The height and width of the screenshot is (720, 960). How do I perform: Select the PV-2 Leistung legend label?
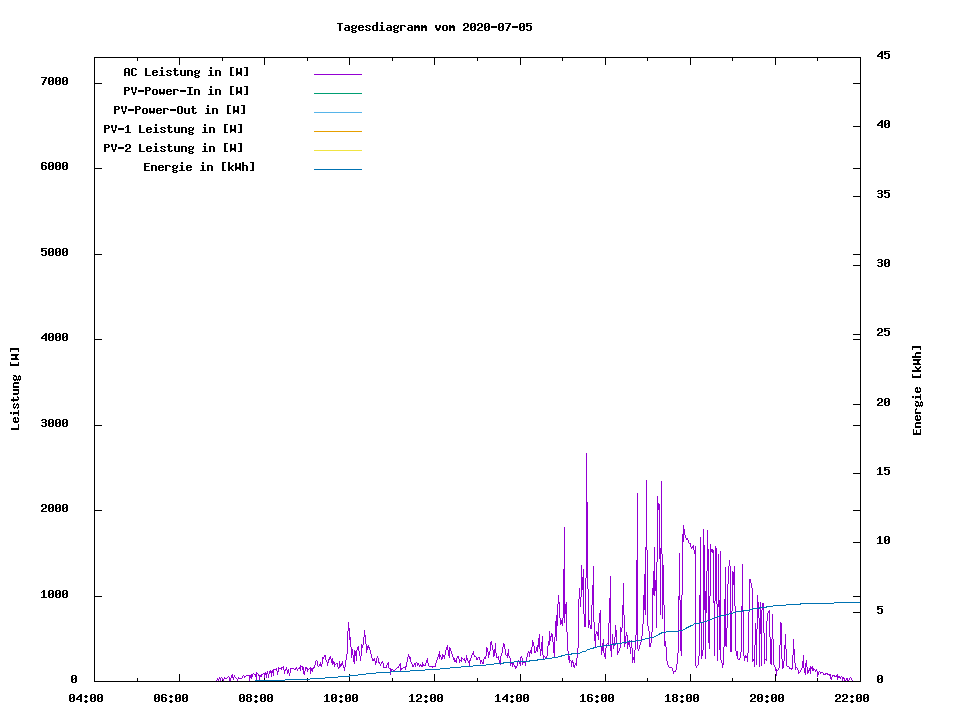click(x=173, y=148)
